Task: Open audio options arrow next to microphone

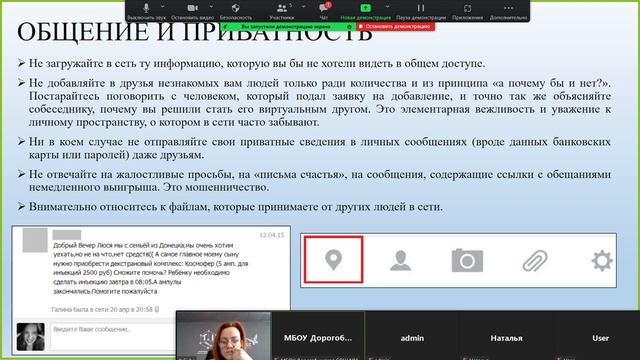Action: tap(163, 7)
